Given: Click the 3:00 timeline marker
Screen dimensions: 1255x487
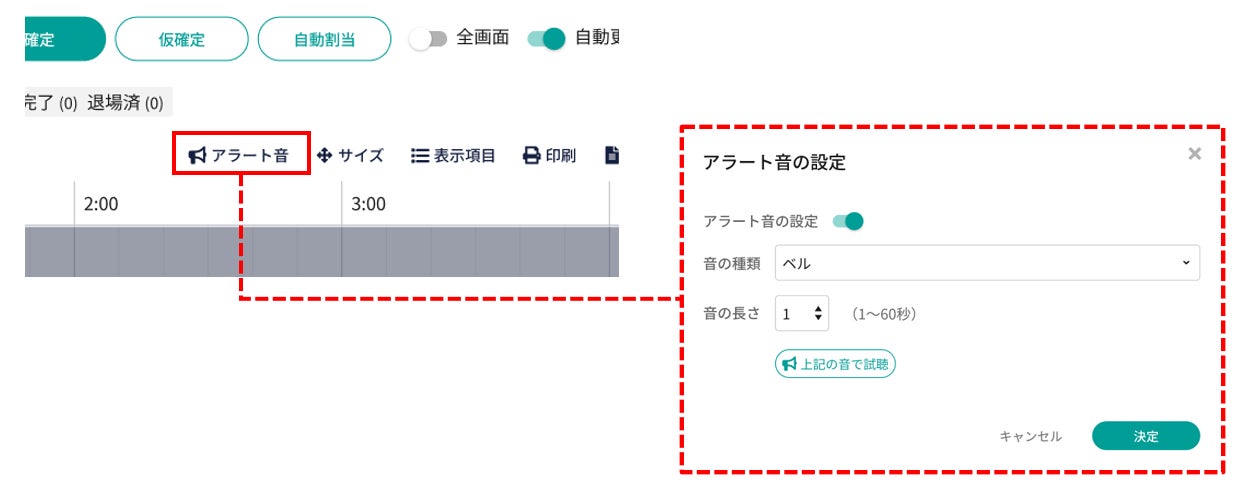Looking at the screenshot, I should tap(368, 204).
